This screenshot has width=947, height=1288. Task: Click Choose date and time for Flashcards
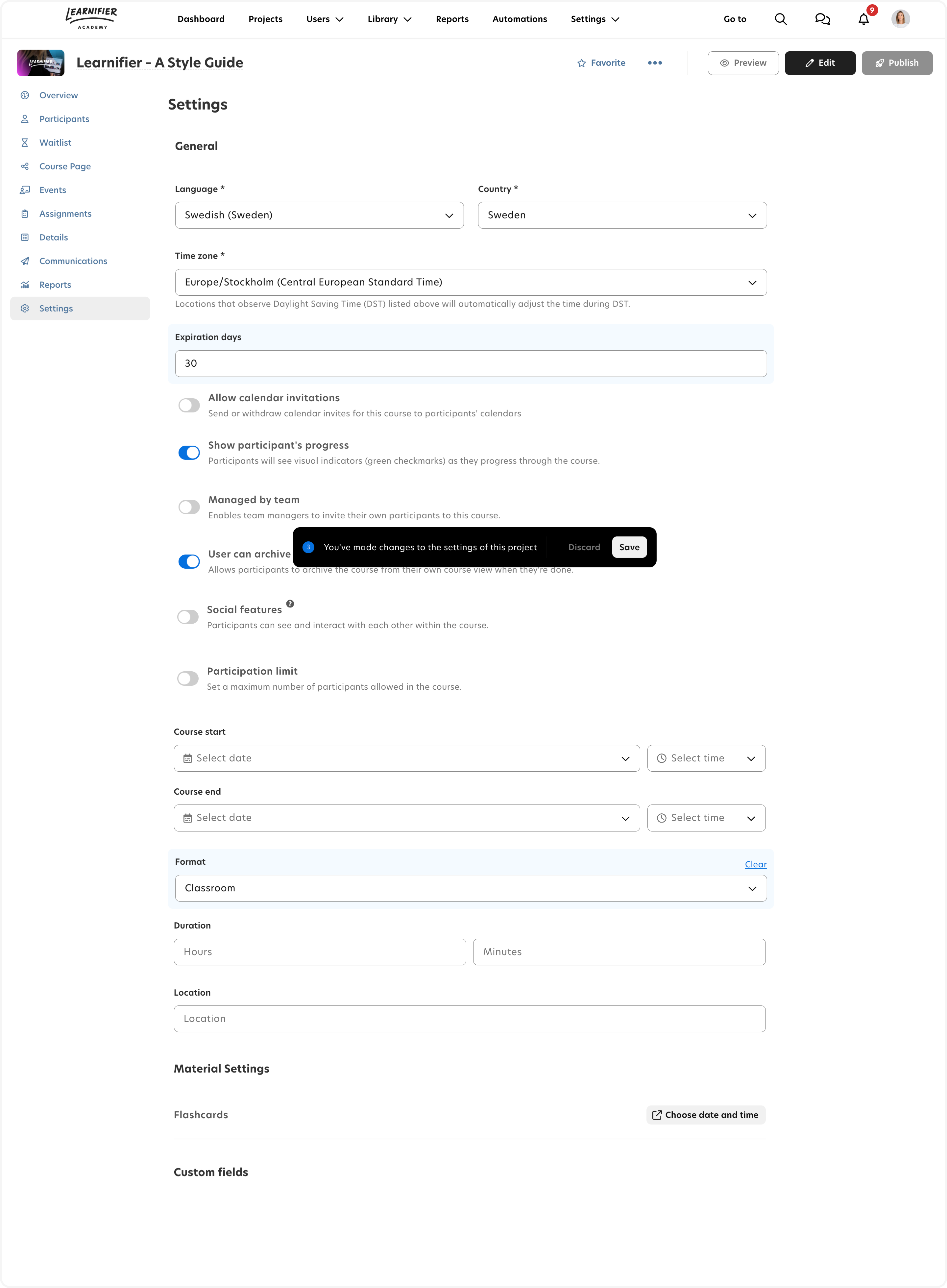[706, 1115]
